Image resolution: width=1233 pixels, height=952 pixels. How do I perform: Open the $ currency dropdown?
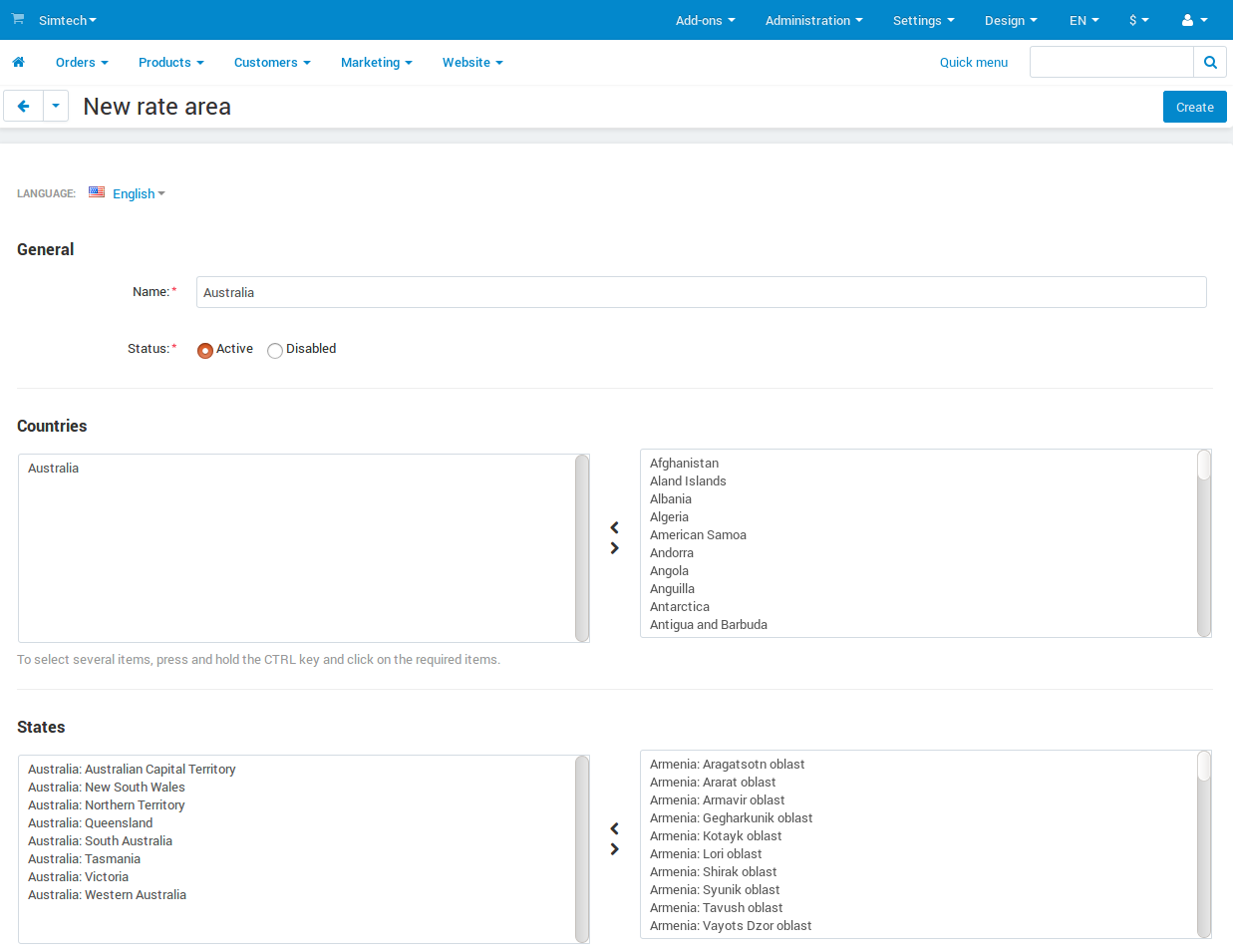1139,20
